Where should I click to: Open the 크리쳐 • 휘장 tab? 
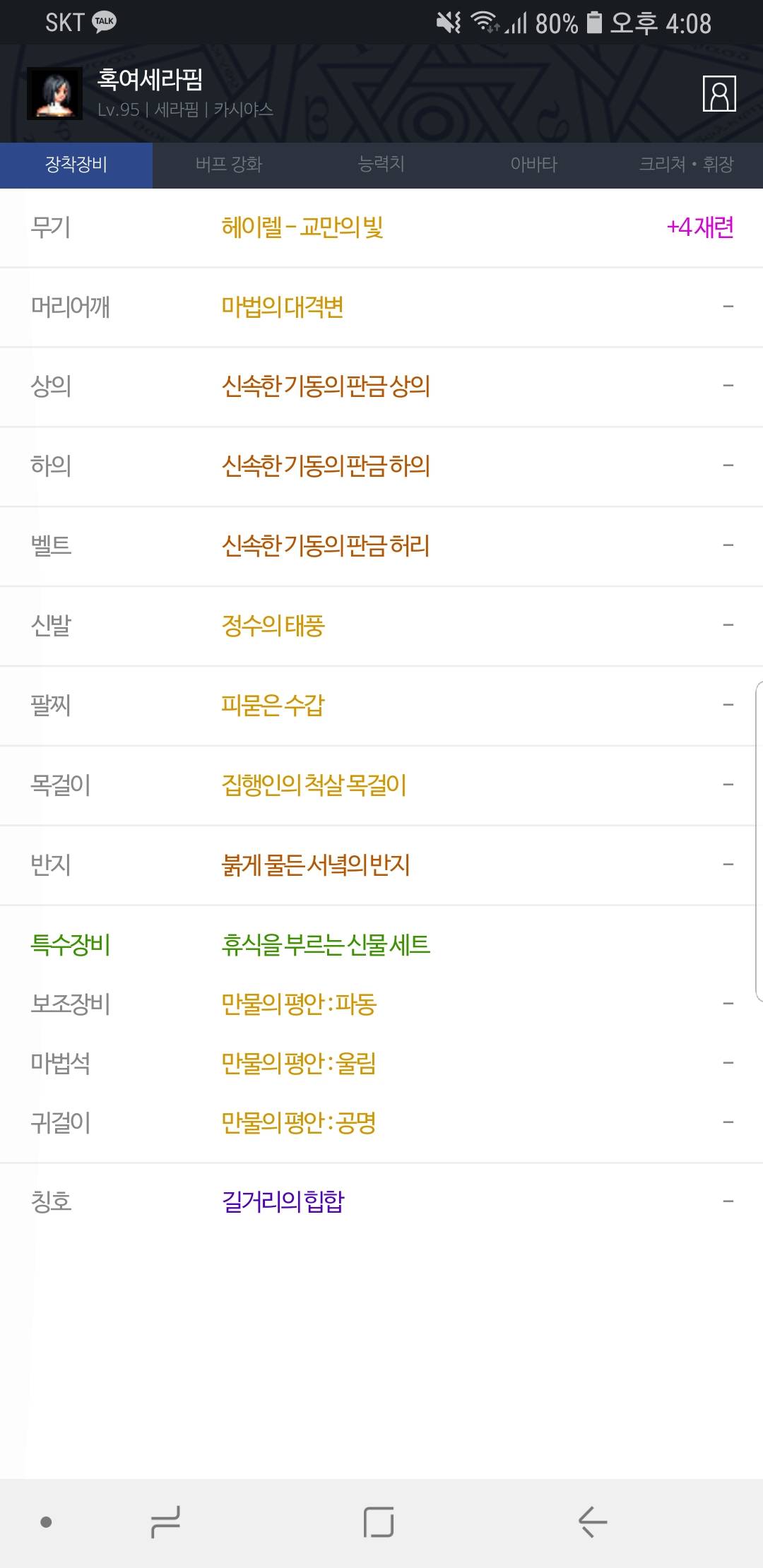[687, 165]
